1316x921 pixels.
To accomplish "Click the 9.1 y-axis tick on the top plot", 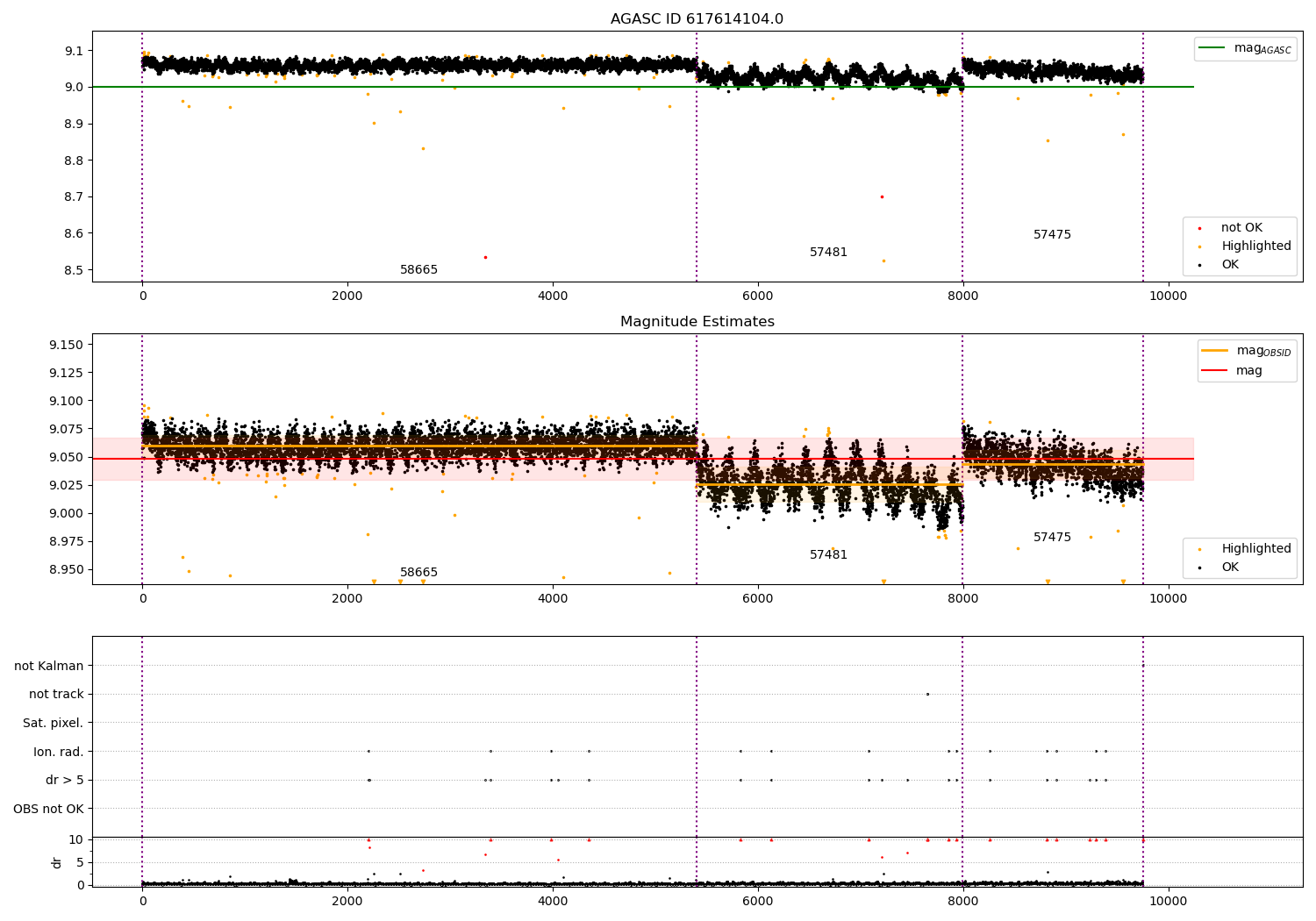I will 74,51.
